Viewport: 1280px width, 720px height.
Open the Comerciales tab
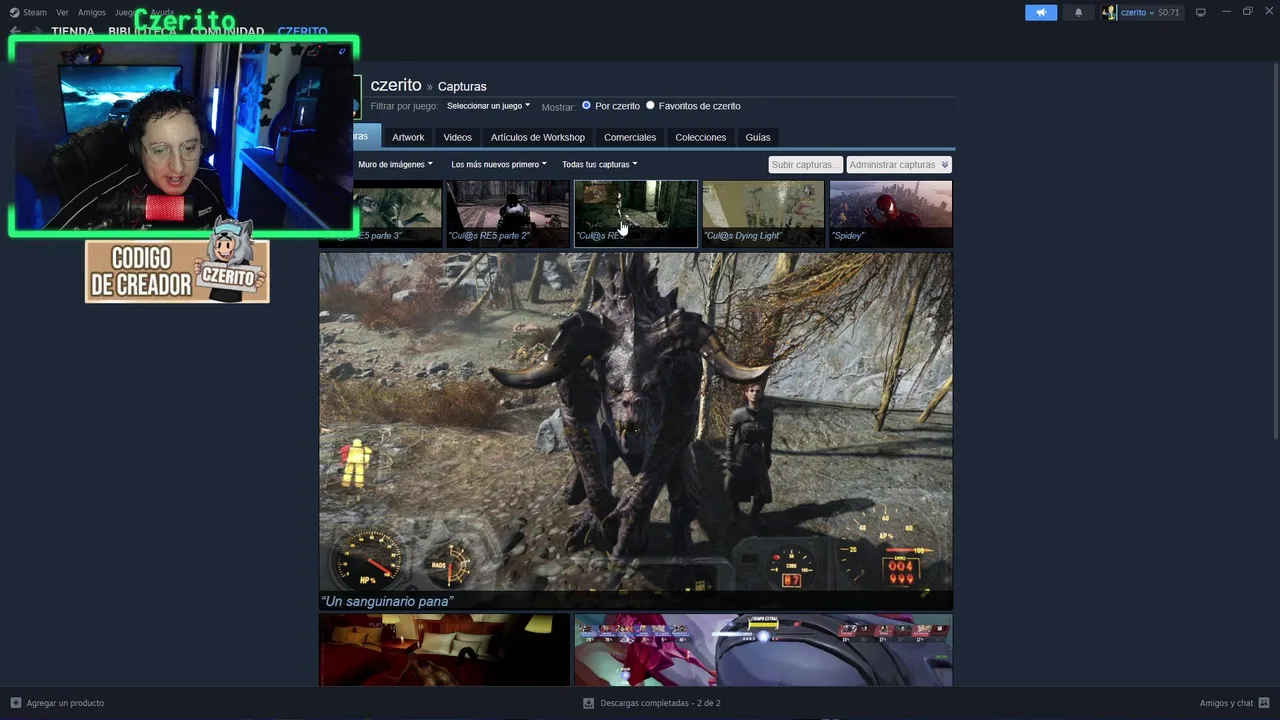pos(630,137)
